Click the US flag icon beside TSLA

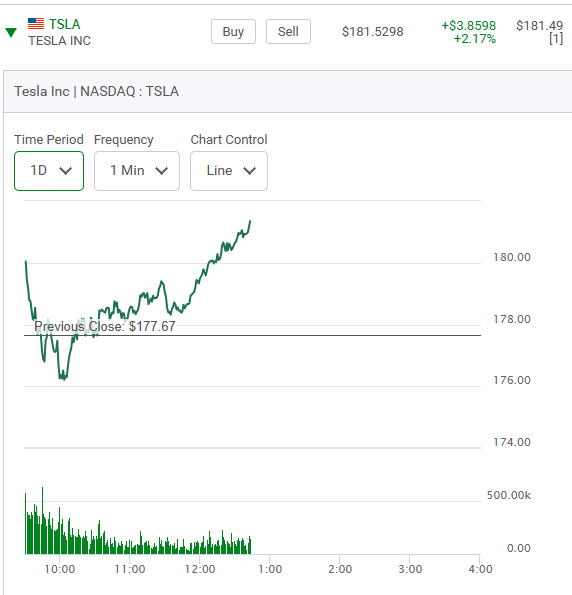36,24
